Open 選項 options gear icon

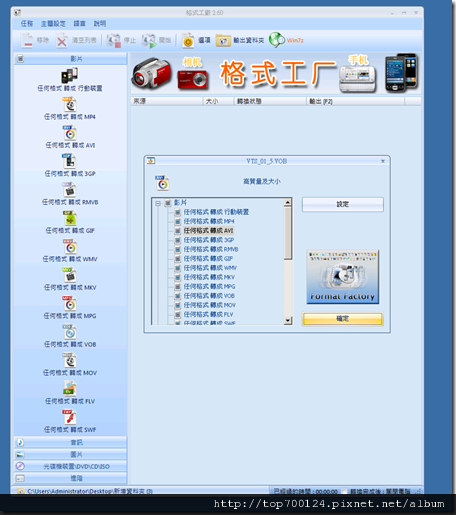(x=188, y=41)
